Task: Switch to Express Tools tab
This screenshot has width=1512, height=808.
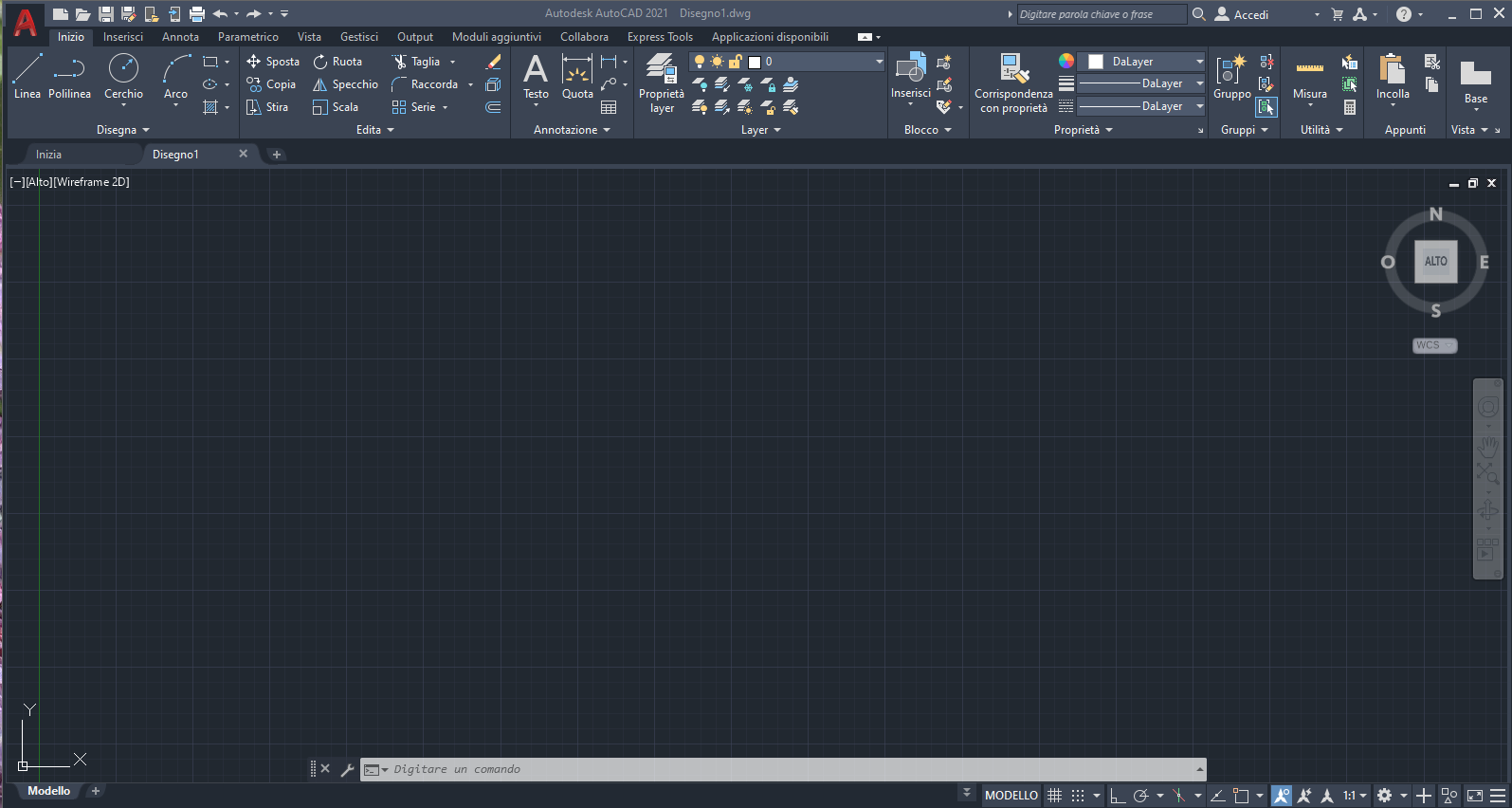Action: [x=660, y=37]
